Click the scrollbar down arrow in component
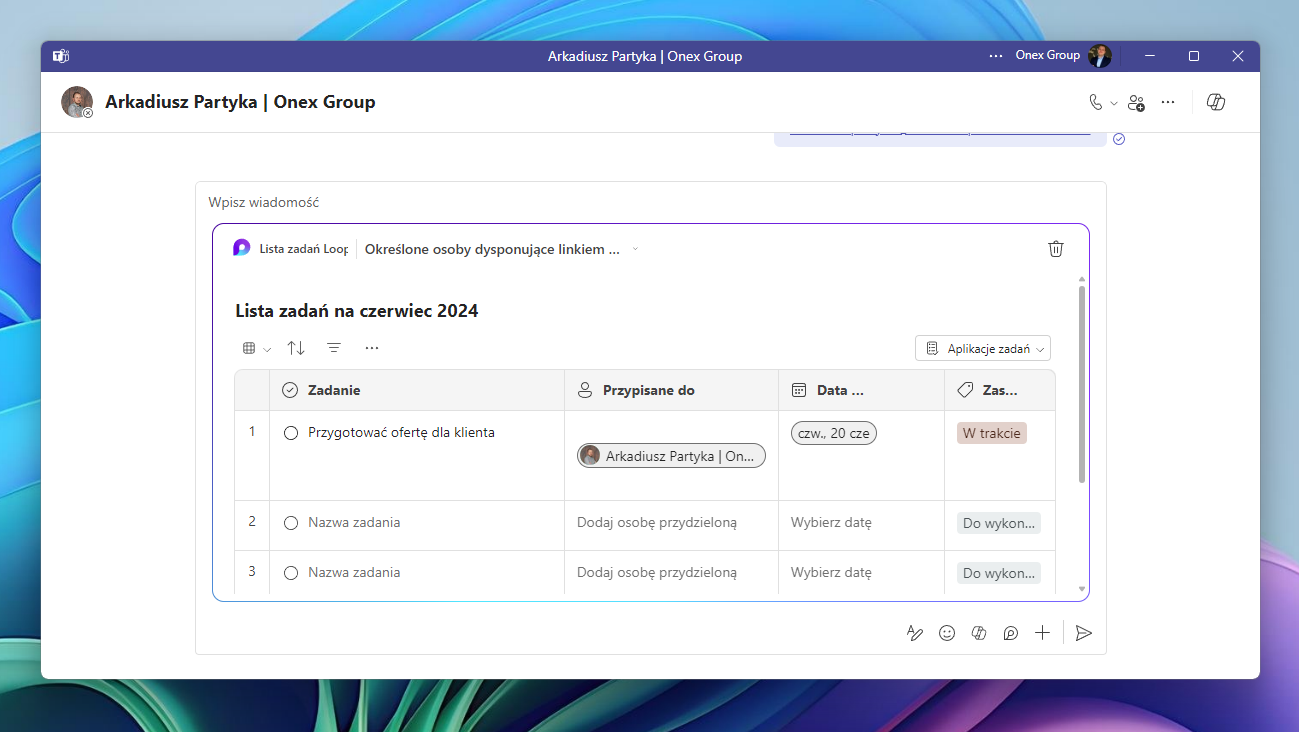 [x=1082, y=590]
